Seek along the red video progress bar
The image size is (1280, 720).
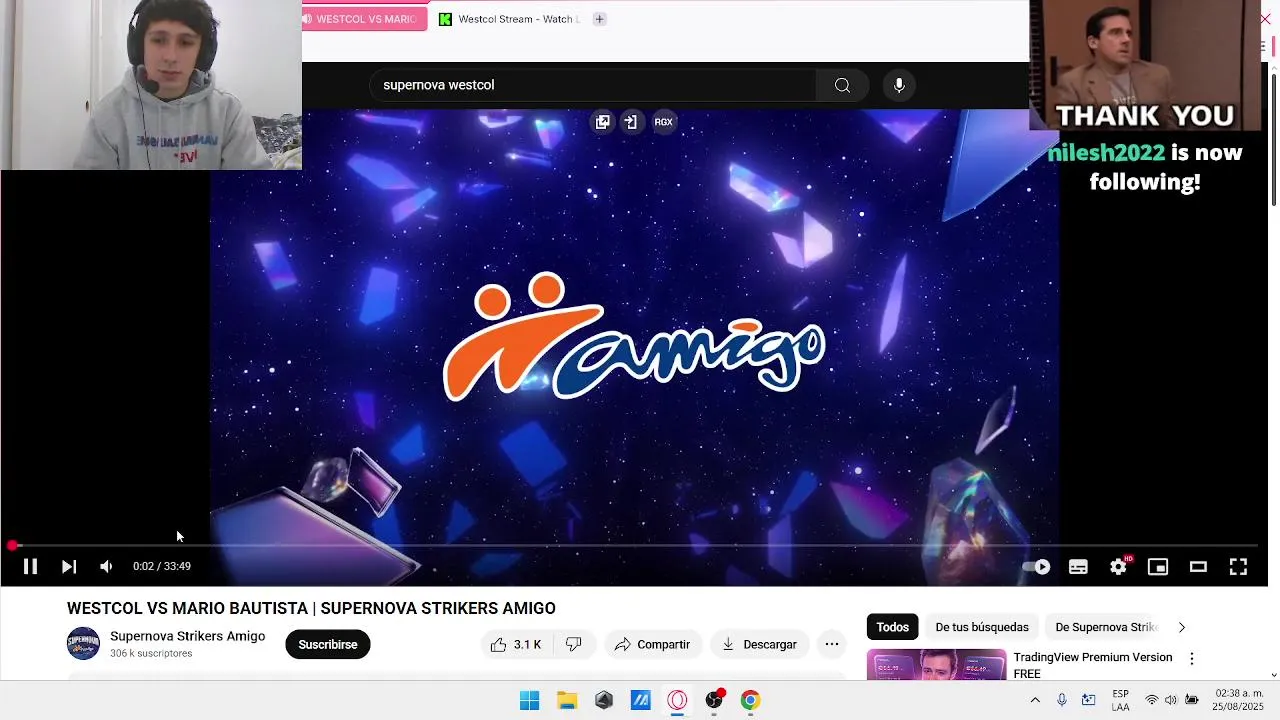(x=636, y=546)
